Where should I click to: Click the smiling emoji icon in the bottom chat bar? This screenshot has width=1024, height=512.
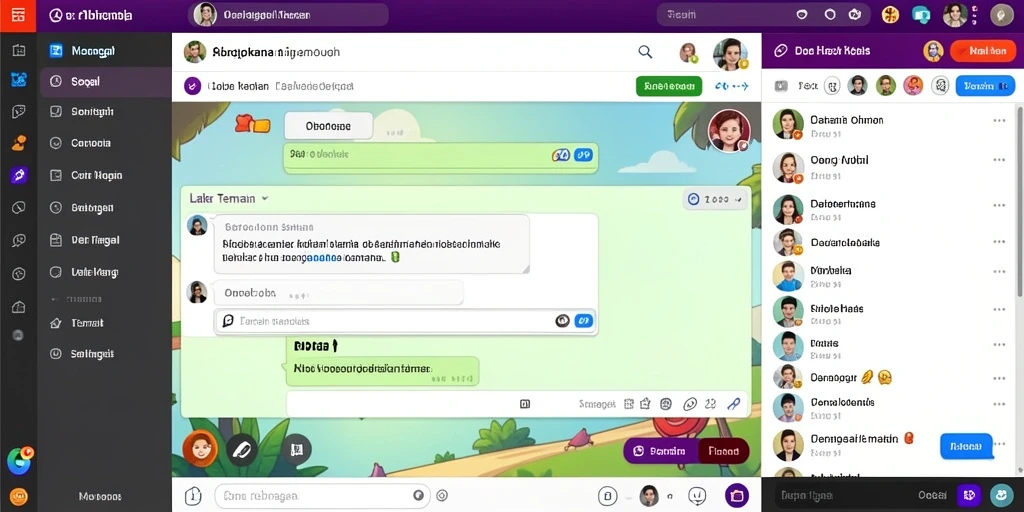(x=698, y=496)
